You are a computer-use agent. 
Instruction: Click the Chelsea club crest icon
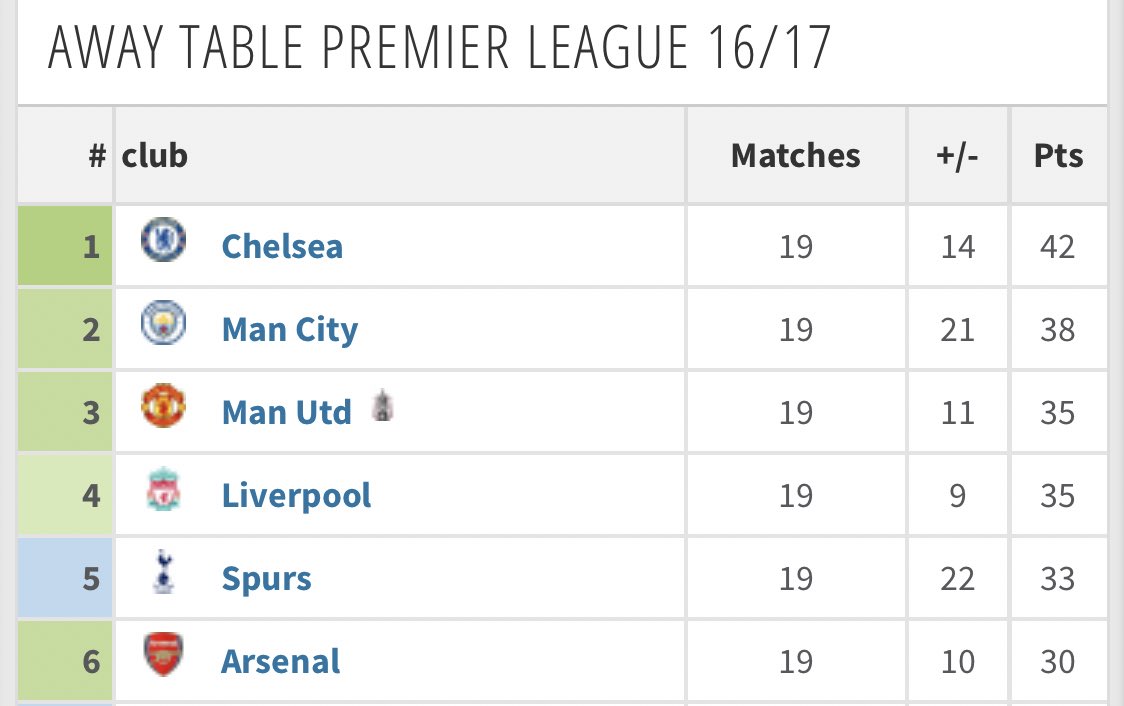pos(163,239)
